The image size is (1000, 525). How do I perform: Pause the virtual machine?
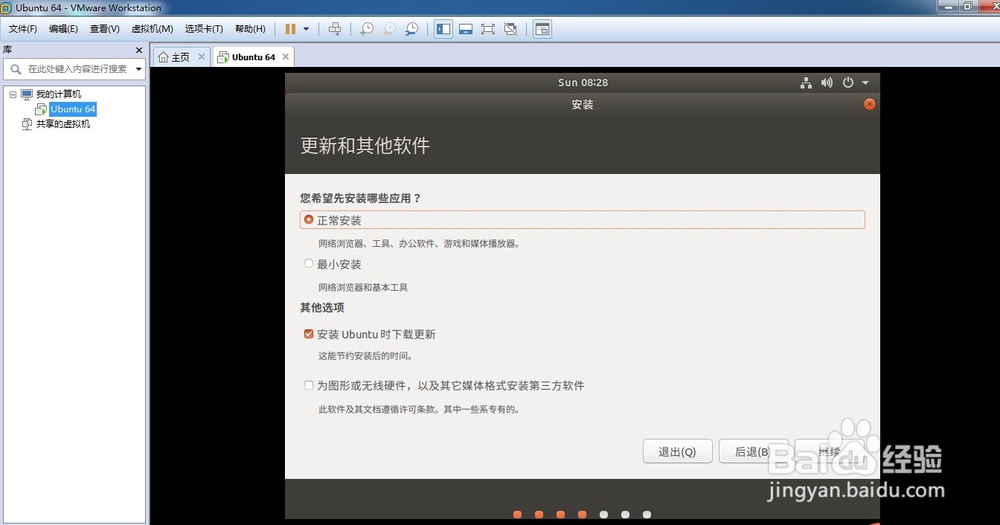[290, 29]
